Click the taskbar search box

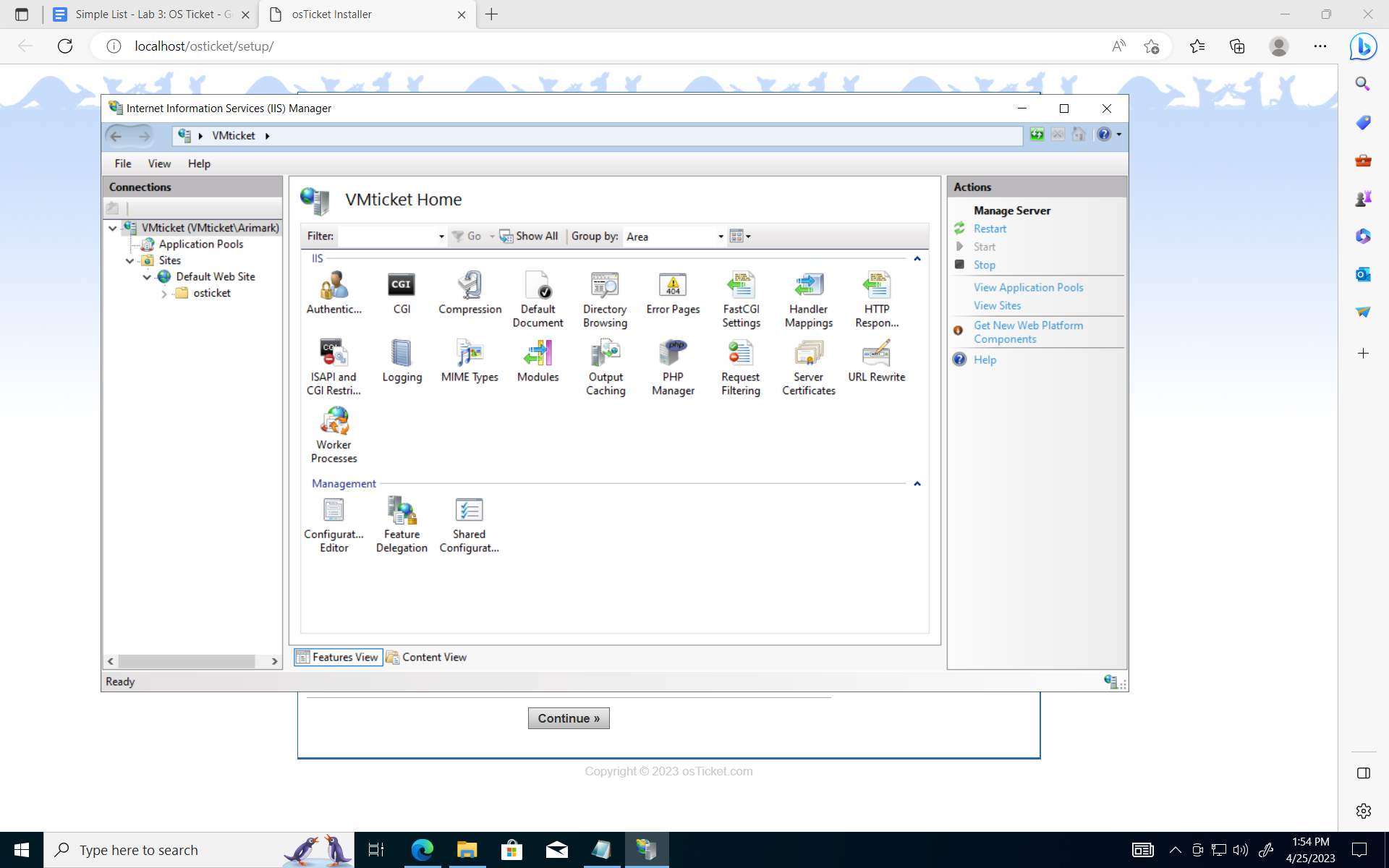(199, 850)
